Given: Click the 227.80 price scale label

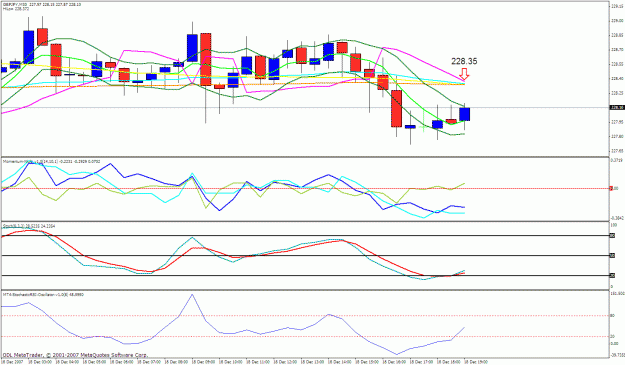Looking at the screenshot, I should (617, 136).
